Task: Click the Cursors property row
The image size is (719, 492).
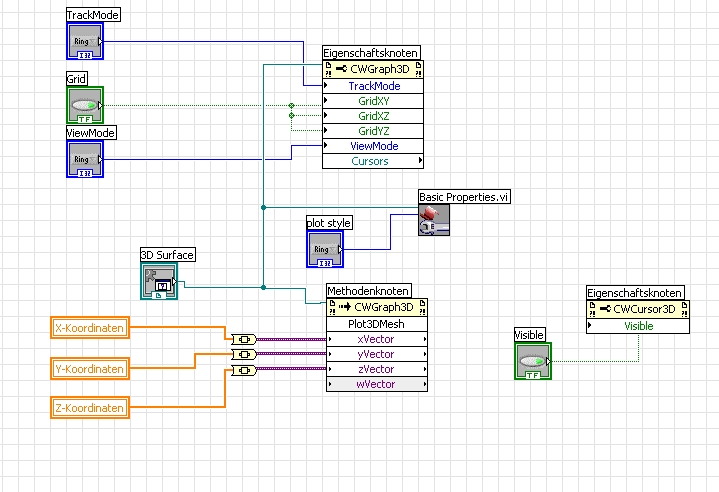Action: click(373, 161)
